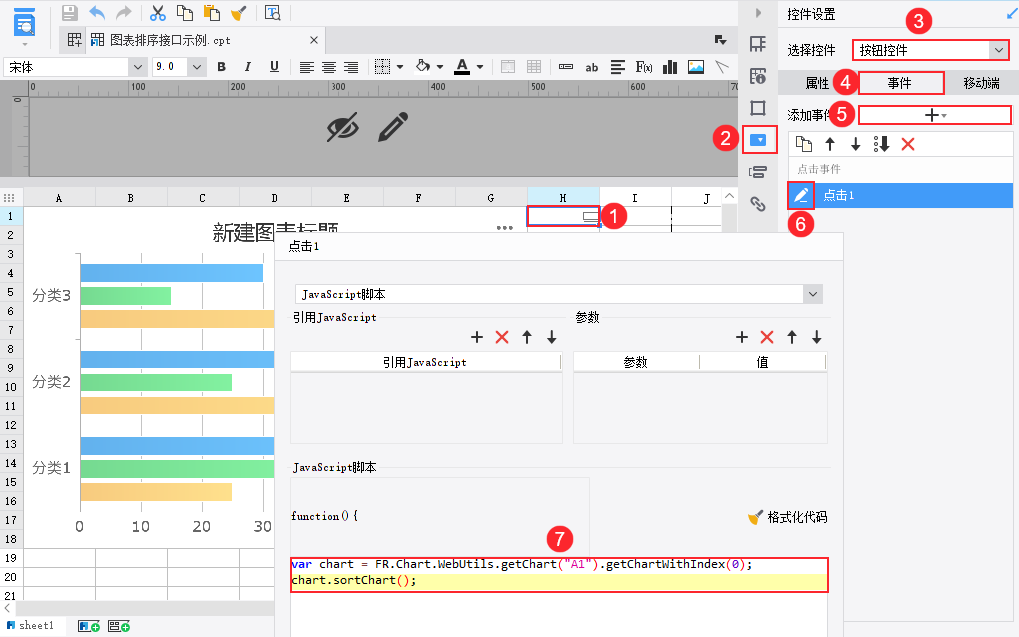
Task: Click the Save icon in top toolbar
Action: [70, 12]
